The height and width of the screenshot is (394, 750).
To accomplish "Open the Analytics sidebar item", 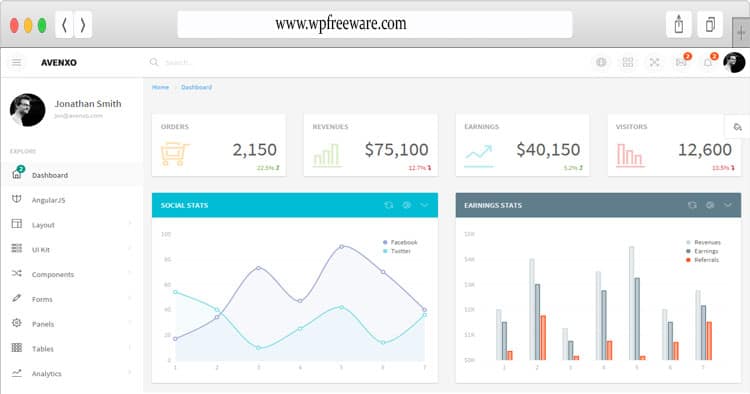I will point(72,373).
